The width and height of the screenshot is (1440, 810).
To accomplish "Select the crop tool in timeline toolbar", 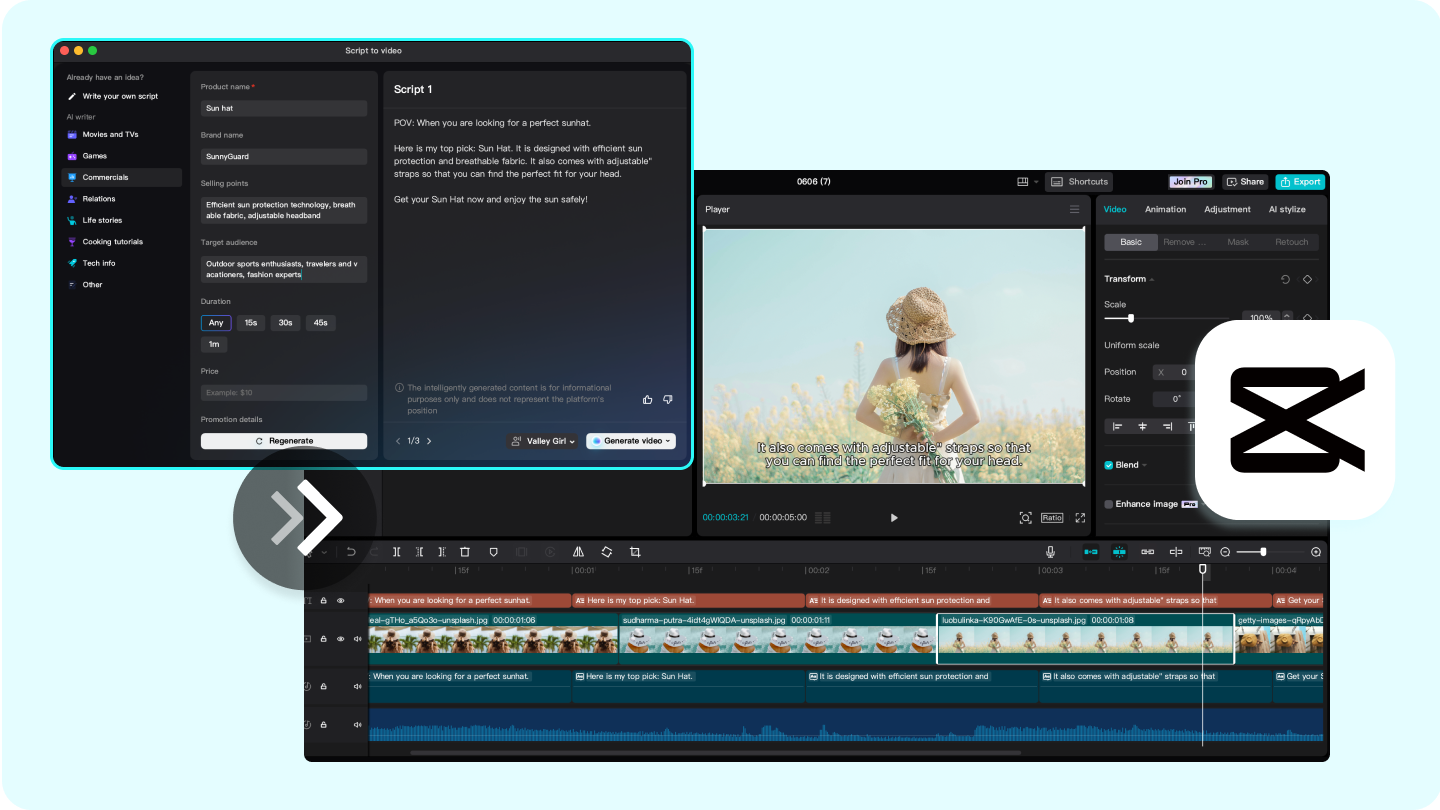I will (635, 552).
